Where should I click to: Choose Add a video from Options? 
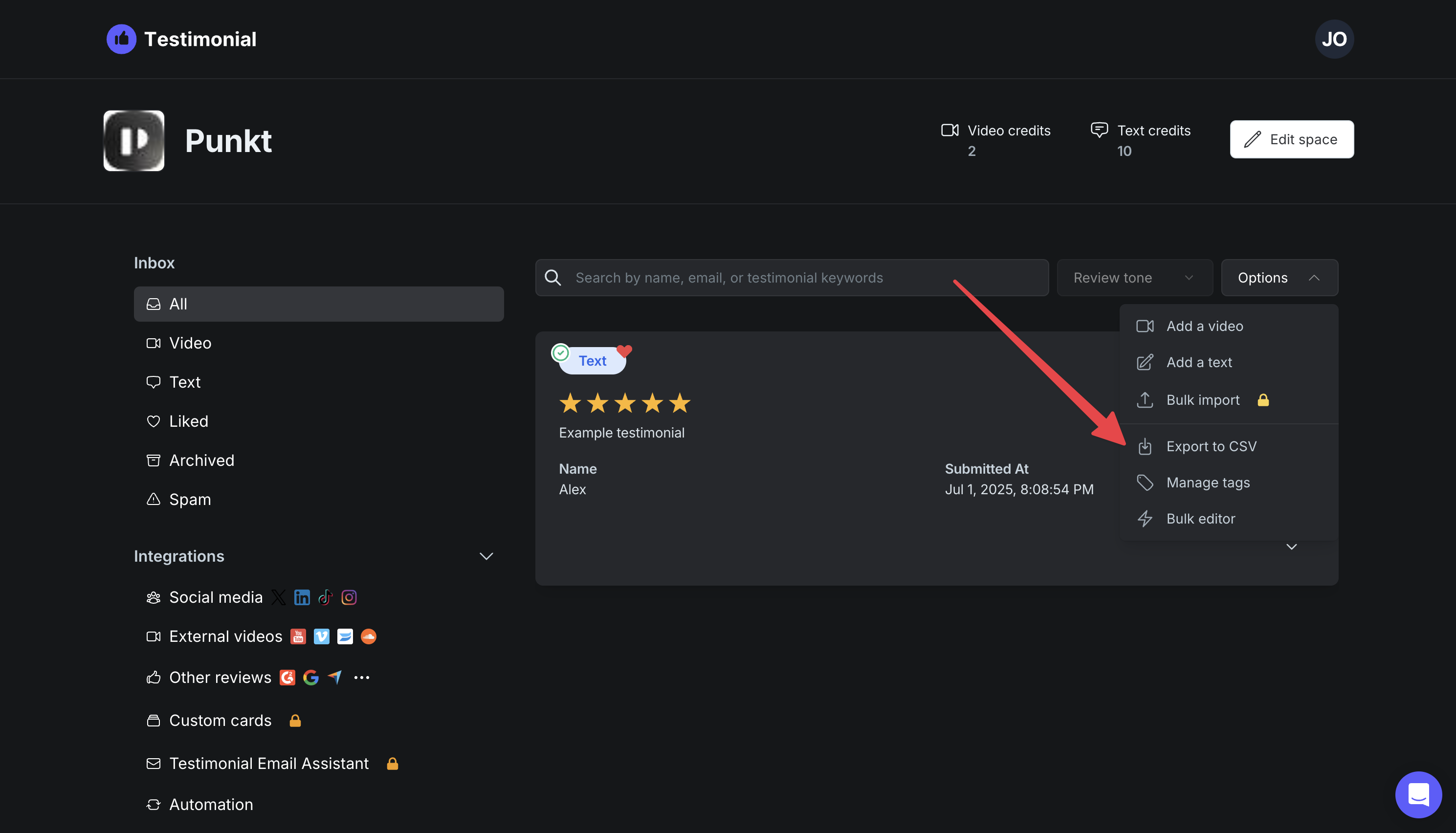(x=1228, y=326)
